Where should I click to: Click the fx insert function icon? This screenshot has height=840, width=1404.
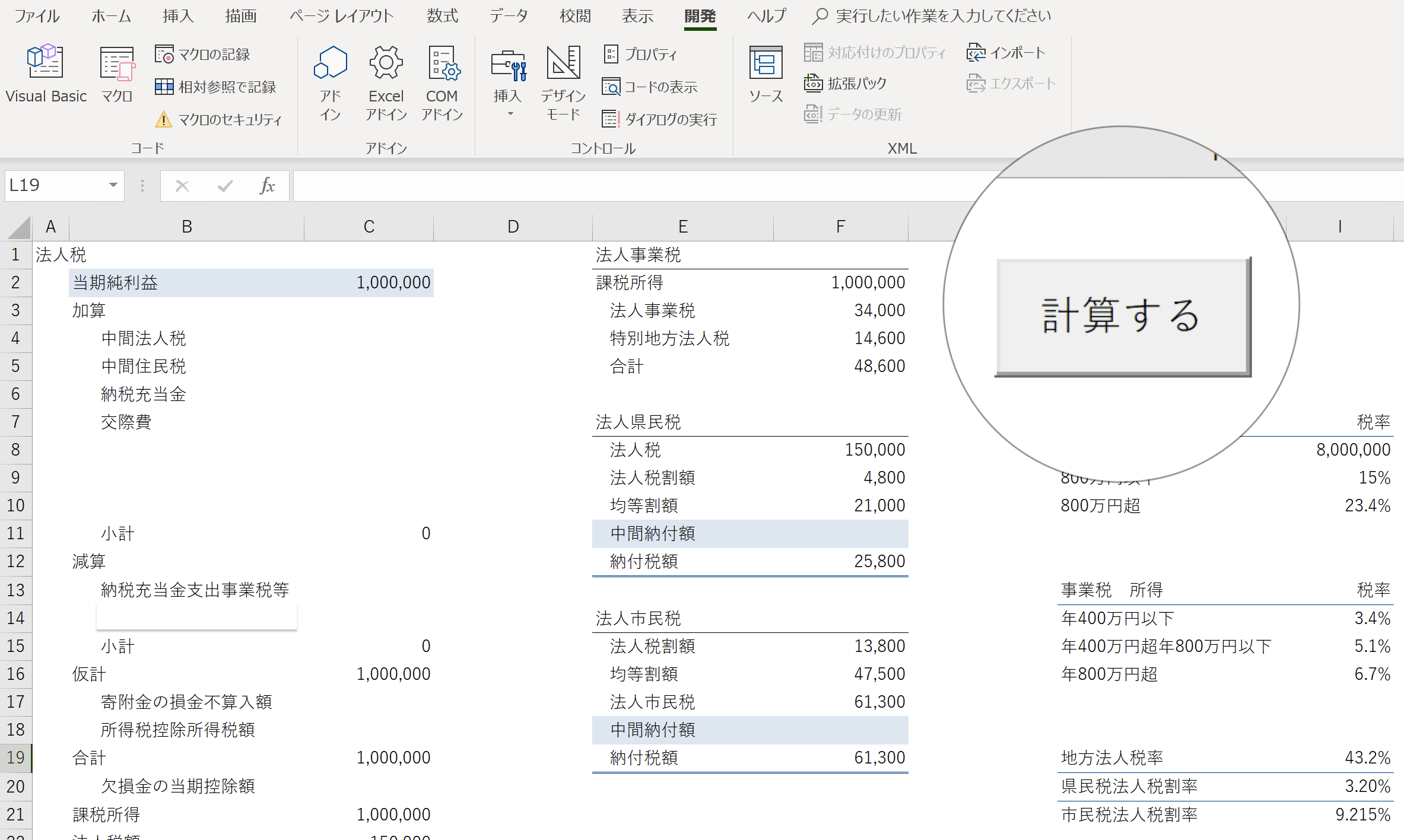click(267, 186)
